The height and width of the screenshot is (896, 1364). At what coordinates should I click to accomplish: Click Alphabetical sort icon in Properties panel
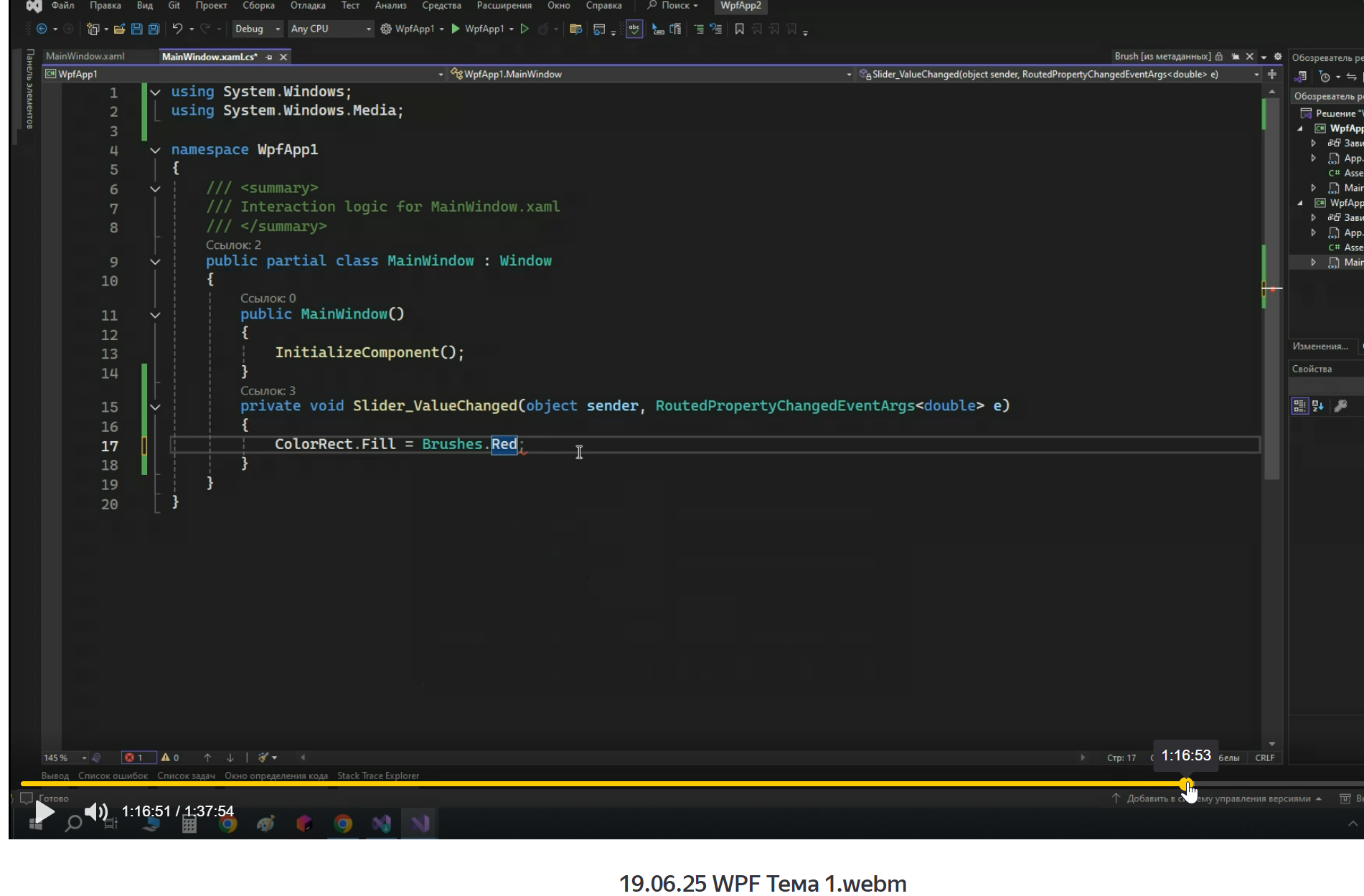[1318, 406]
